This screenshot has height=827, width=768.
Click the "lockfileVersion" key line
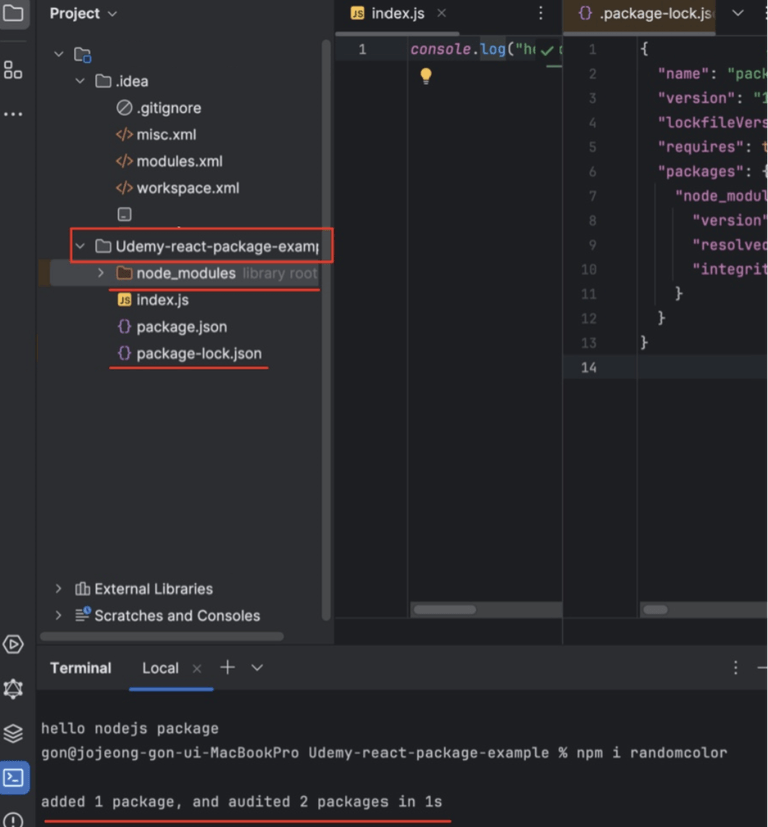[x=712, y=122]
